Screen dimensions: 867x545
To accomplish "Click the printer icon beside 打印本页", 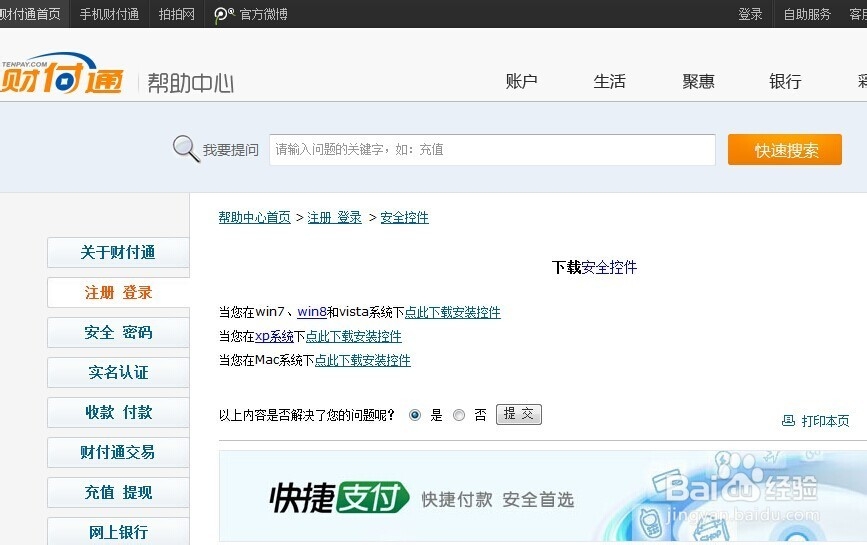I will [788, 421].
